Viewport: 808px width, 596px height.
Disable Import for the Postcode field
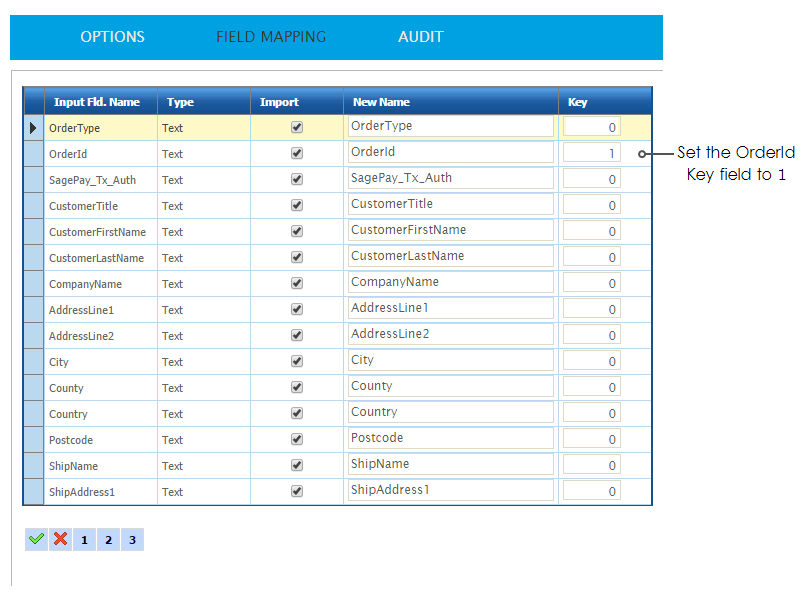coord(296,440)
